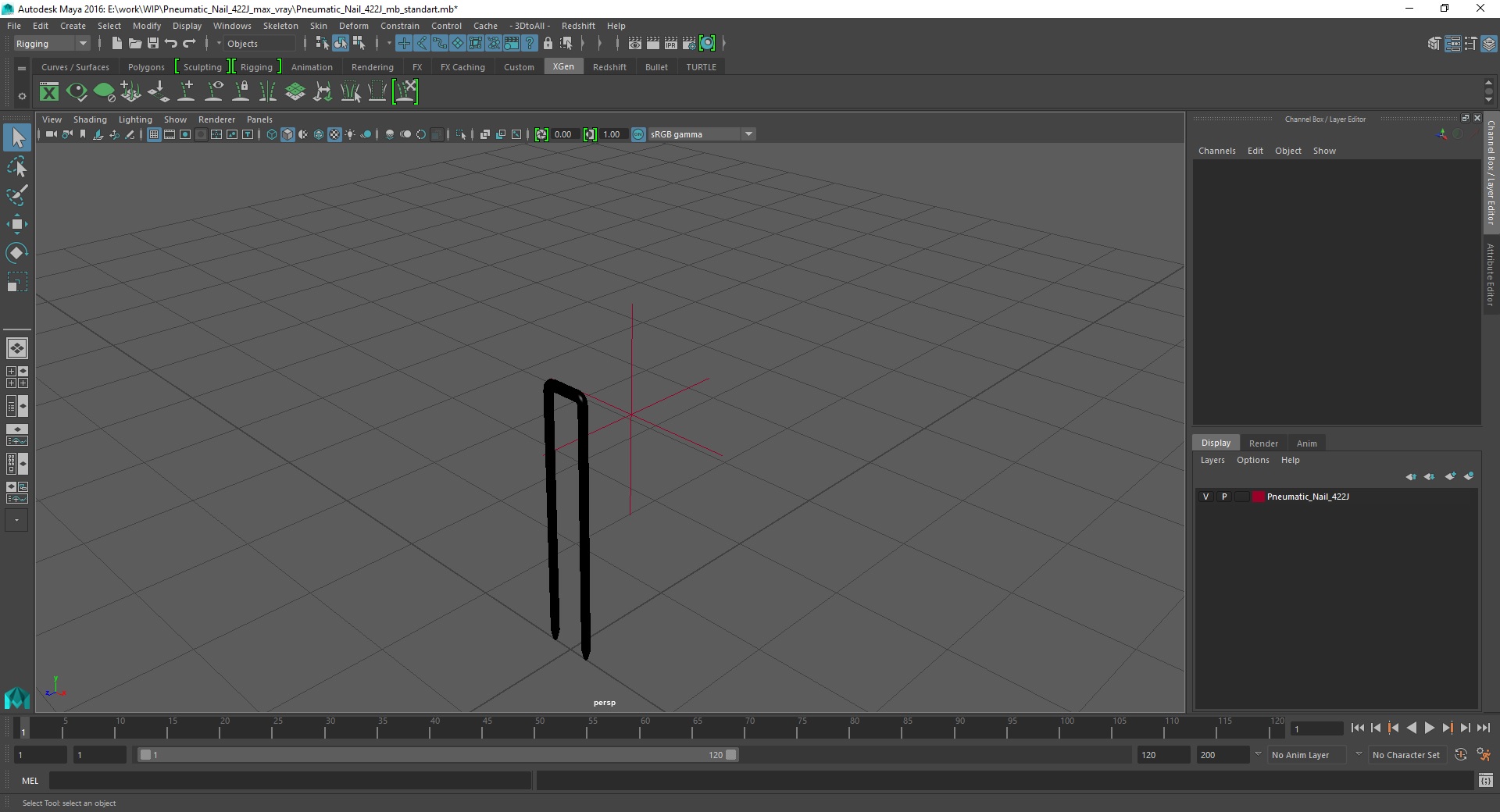Open the Deform menu

coord(354,26)
